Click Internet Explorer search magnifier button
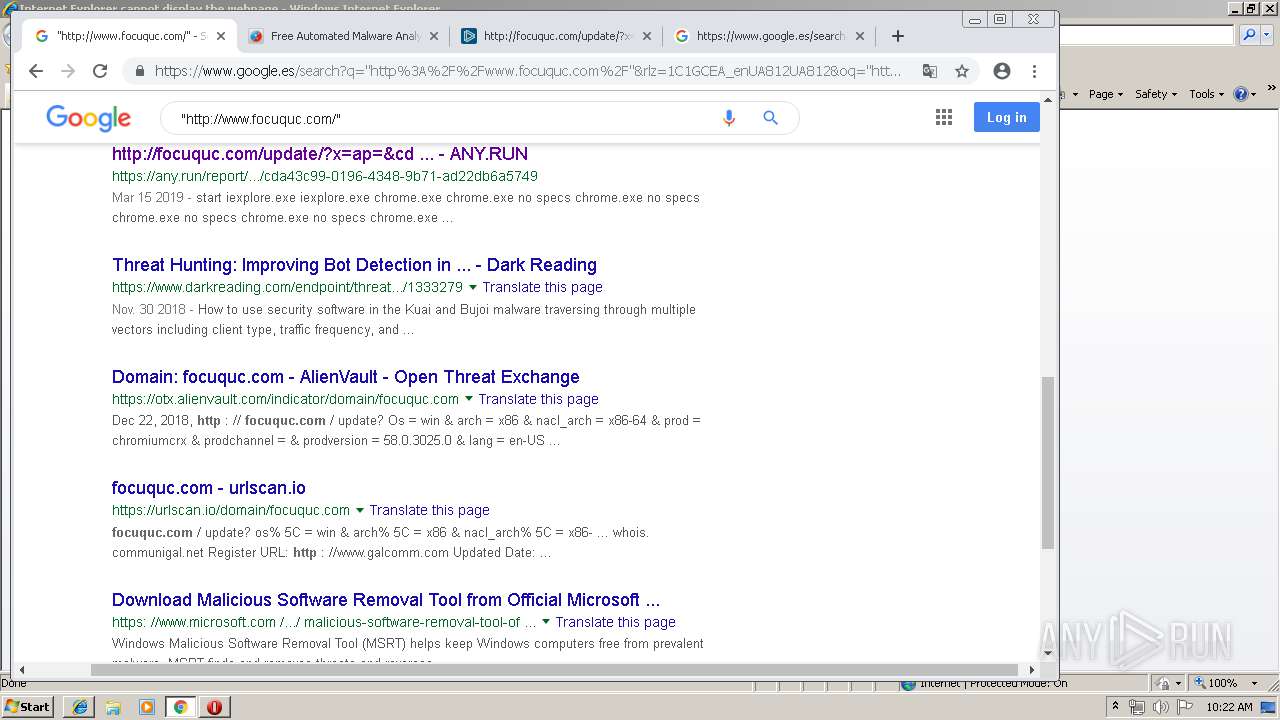The height and width of the screenshot is (720, 1280). (1249, 35)
